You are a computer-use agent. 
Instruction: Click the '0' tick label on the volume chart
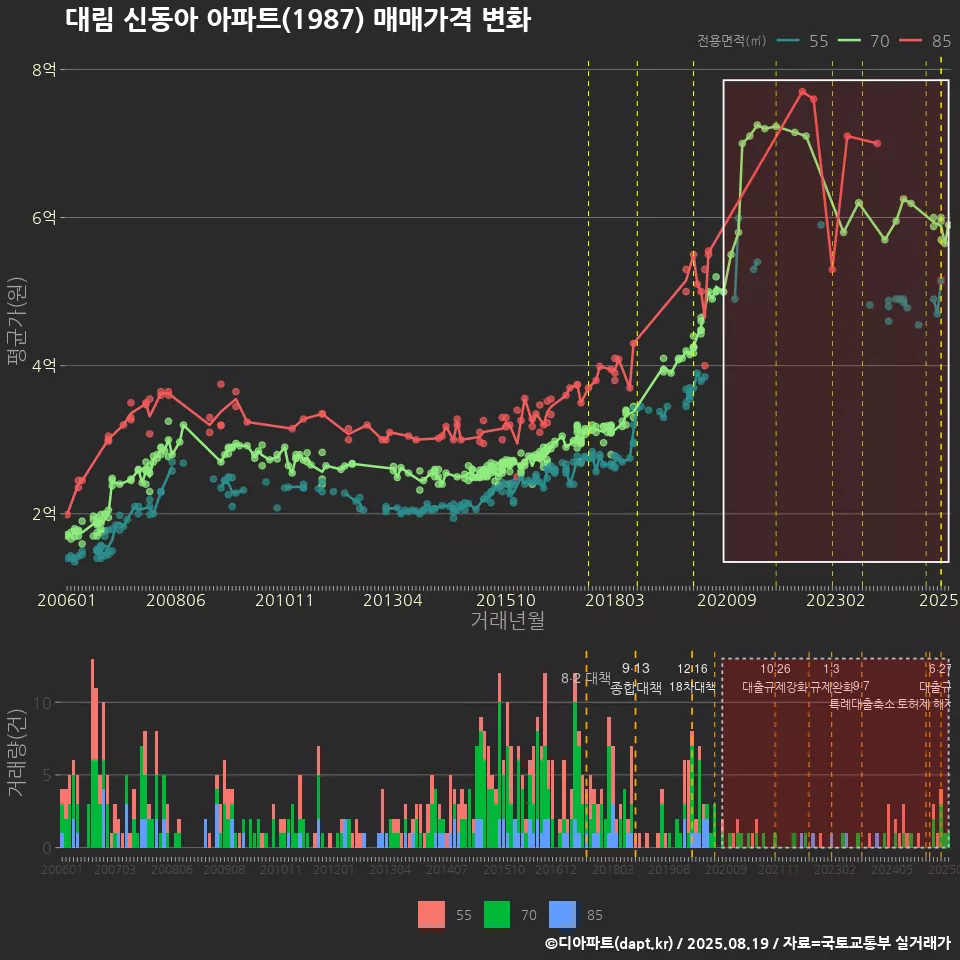(47, 849)
